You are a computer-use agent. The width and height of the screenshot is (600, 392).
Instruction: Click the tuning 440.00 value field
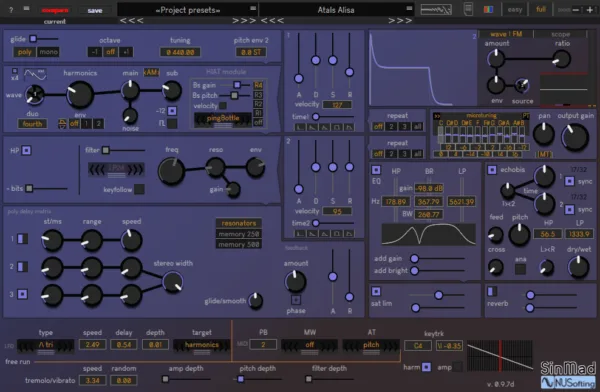point(180,52)
